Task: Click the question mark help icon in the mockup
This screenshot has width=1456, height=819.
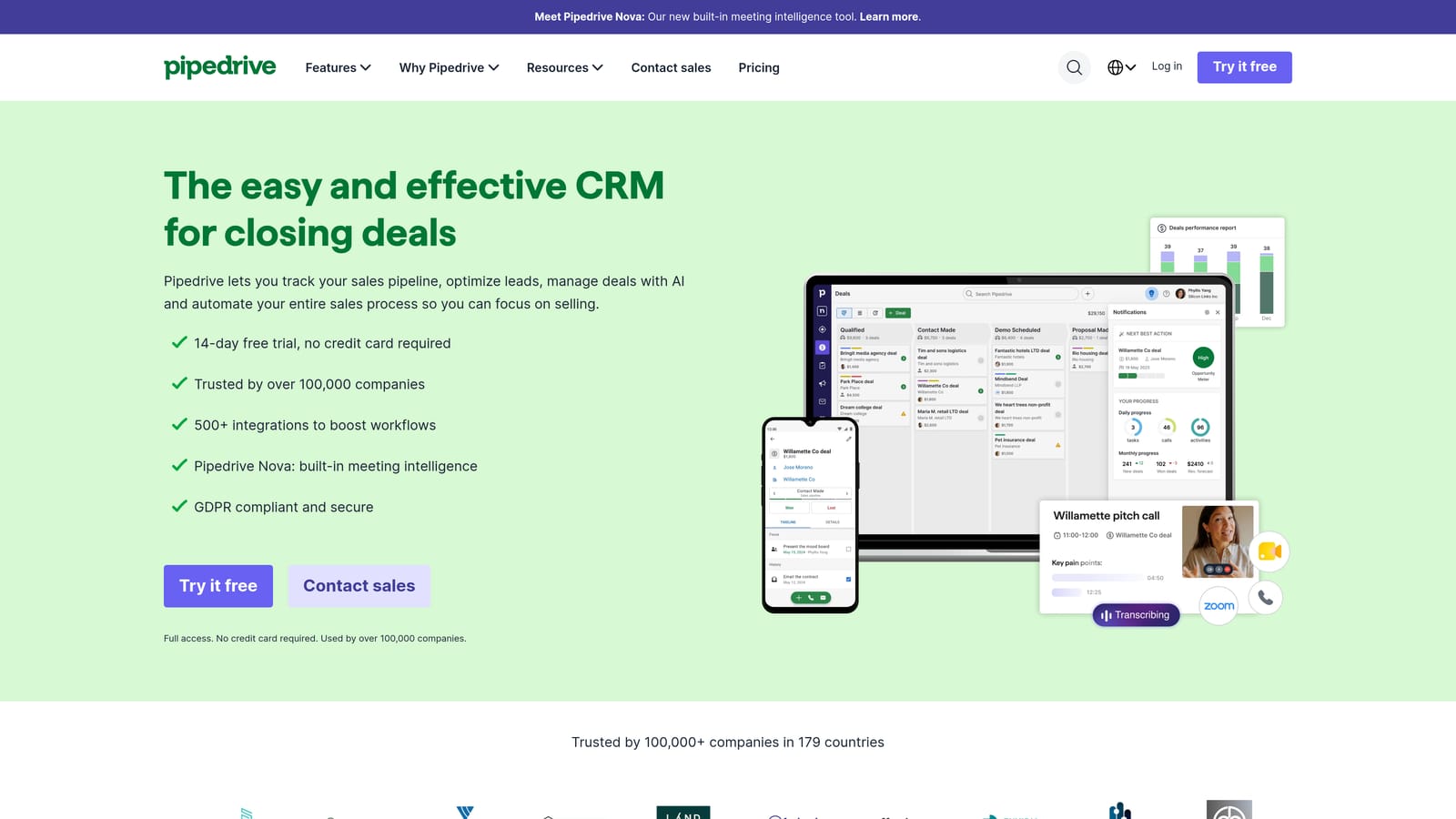Action: pos(1167,294)
